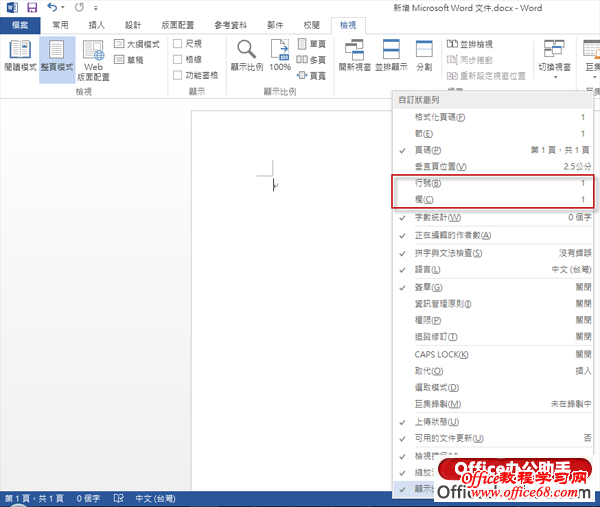Screen dimensions: 600x507
Task: Click 中文 (台灣) language in status bar
Action: [155, 499]
